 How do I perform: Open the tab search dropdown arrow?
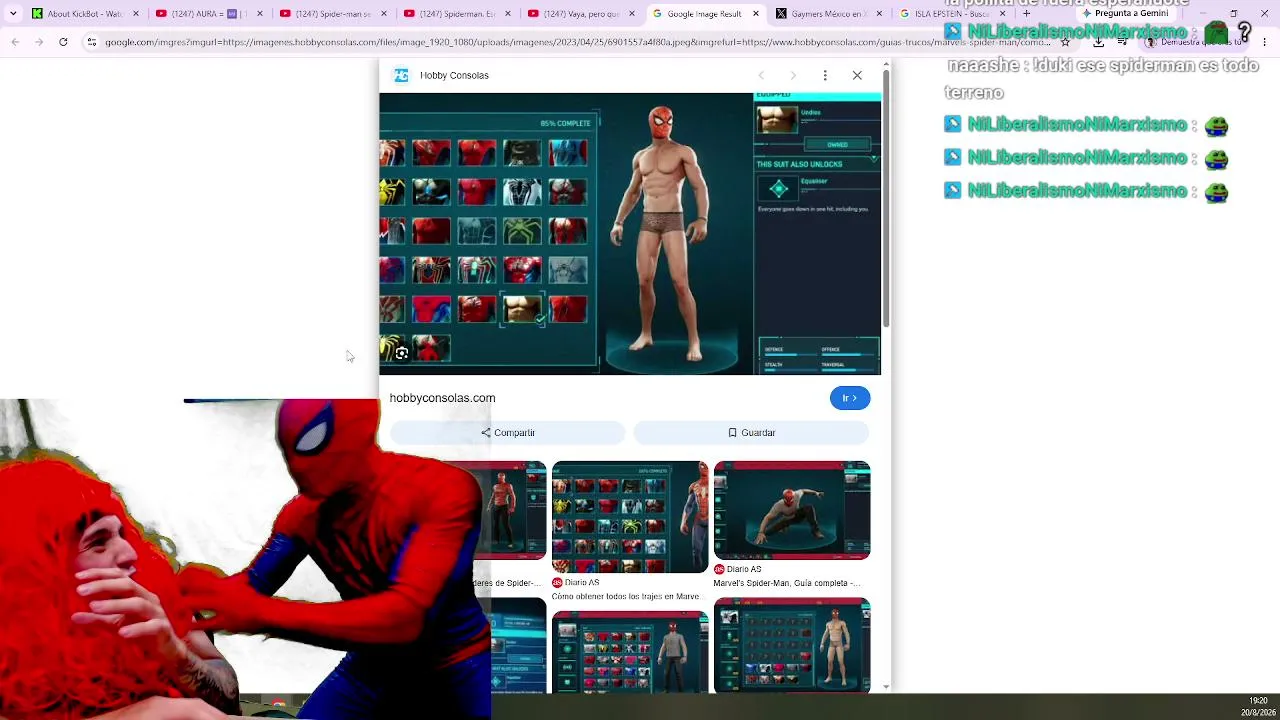[13, 14]
